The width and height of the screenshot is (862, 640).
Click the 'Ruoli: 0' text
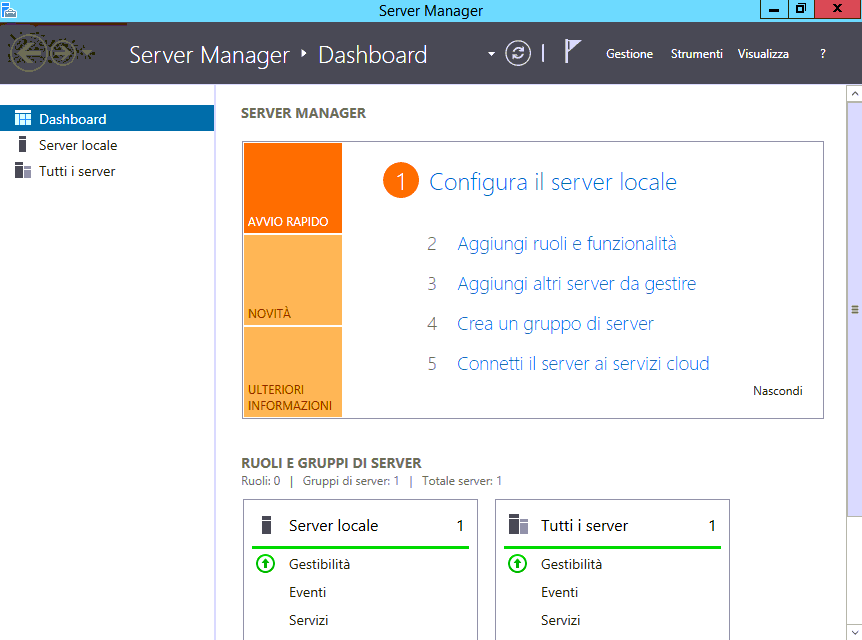(261, 481)
